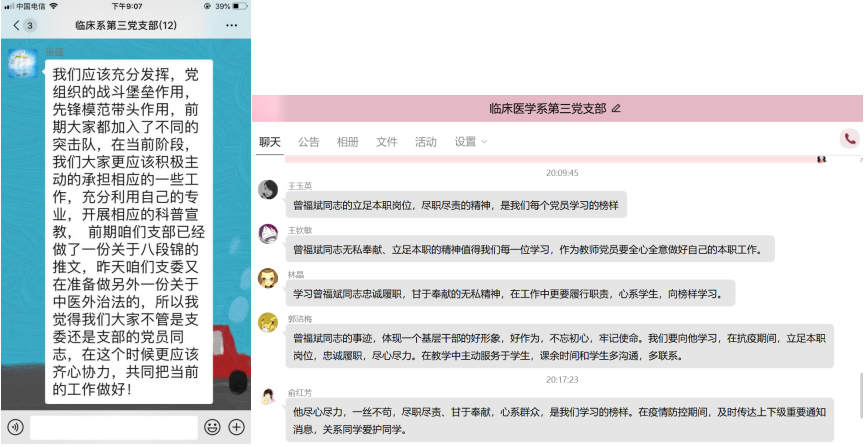This screenshot has width=866, height=447.
Task: Switch to voice message input
Action: point(14,427)
